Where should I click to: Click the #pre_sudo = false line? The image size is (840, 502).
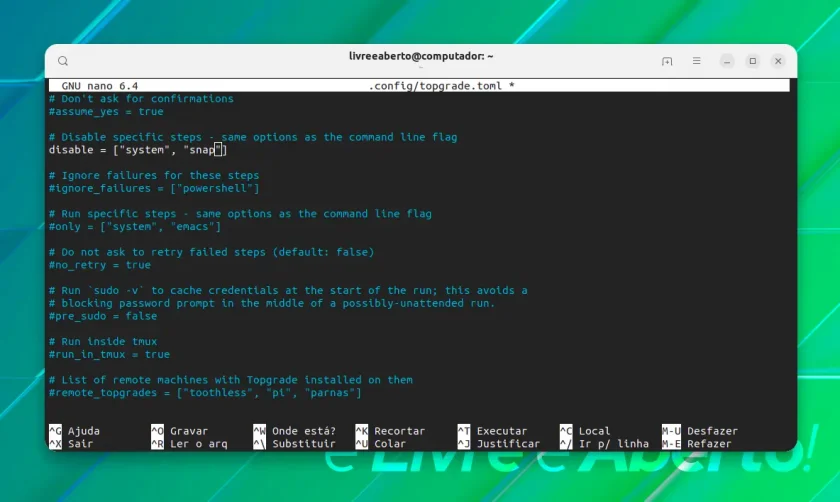[103, 316]
